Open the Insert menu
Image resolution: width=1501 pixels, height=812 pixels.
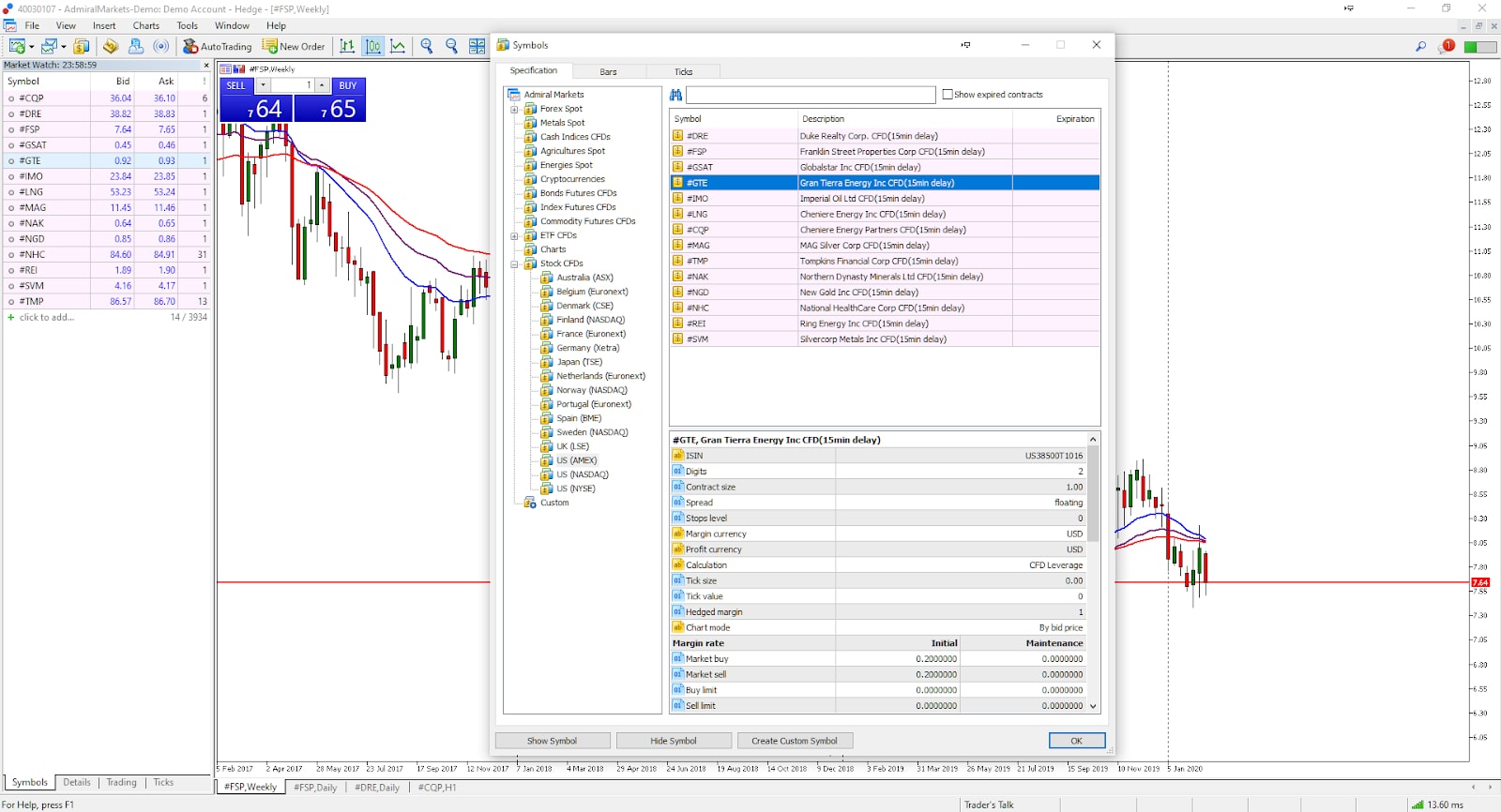[104, 25]
